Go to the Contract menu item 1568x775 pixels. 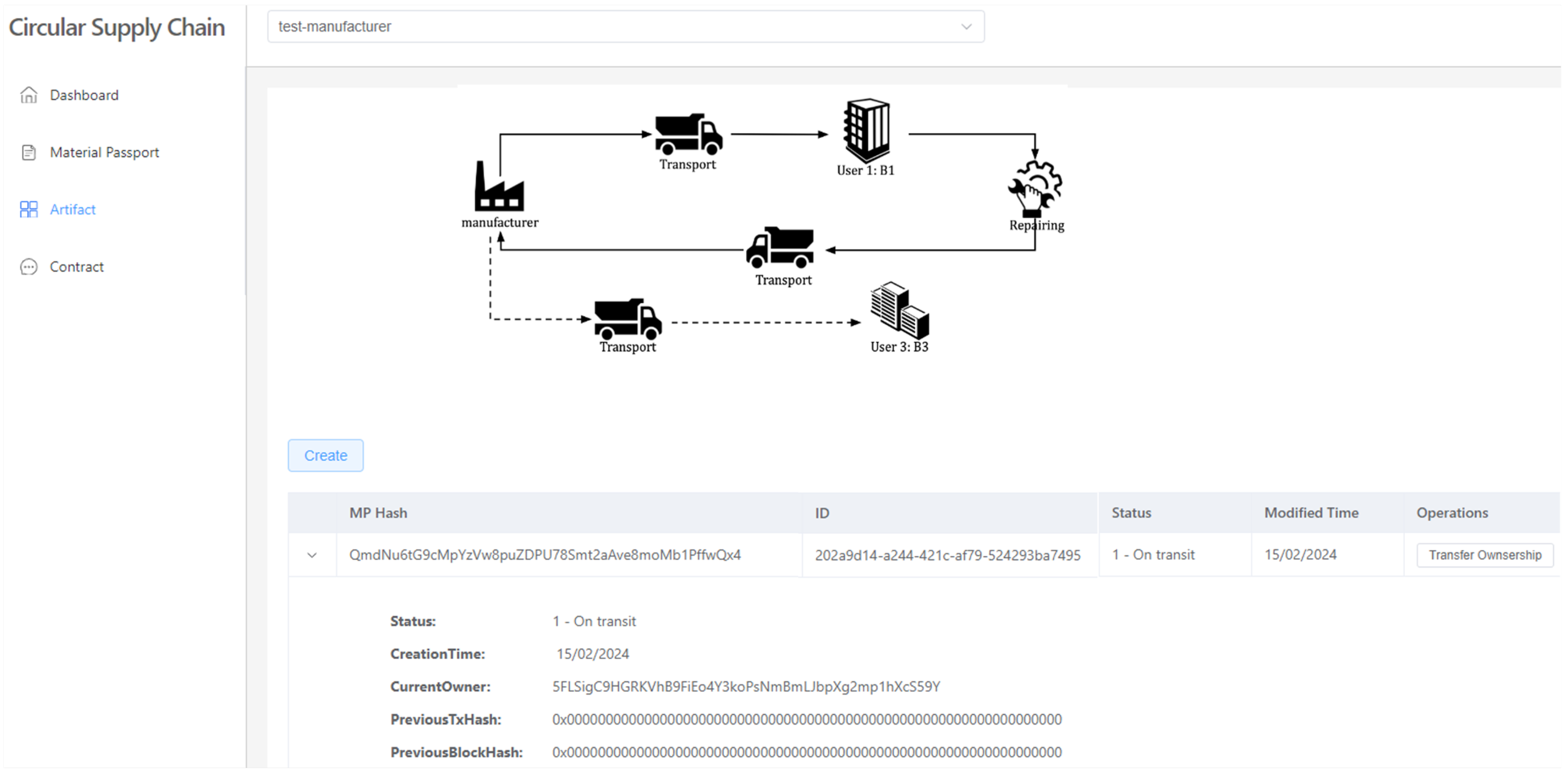[x=77, y=267]
